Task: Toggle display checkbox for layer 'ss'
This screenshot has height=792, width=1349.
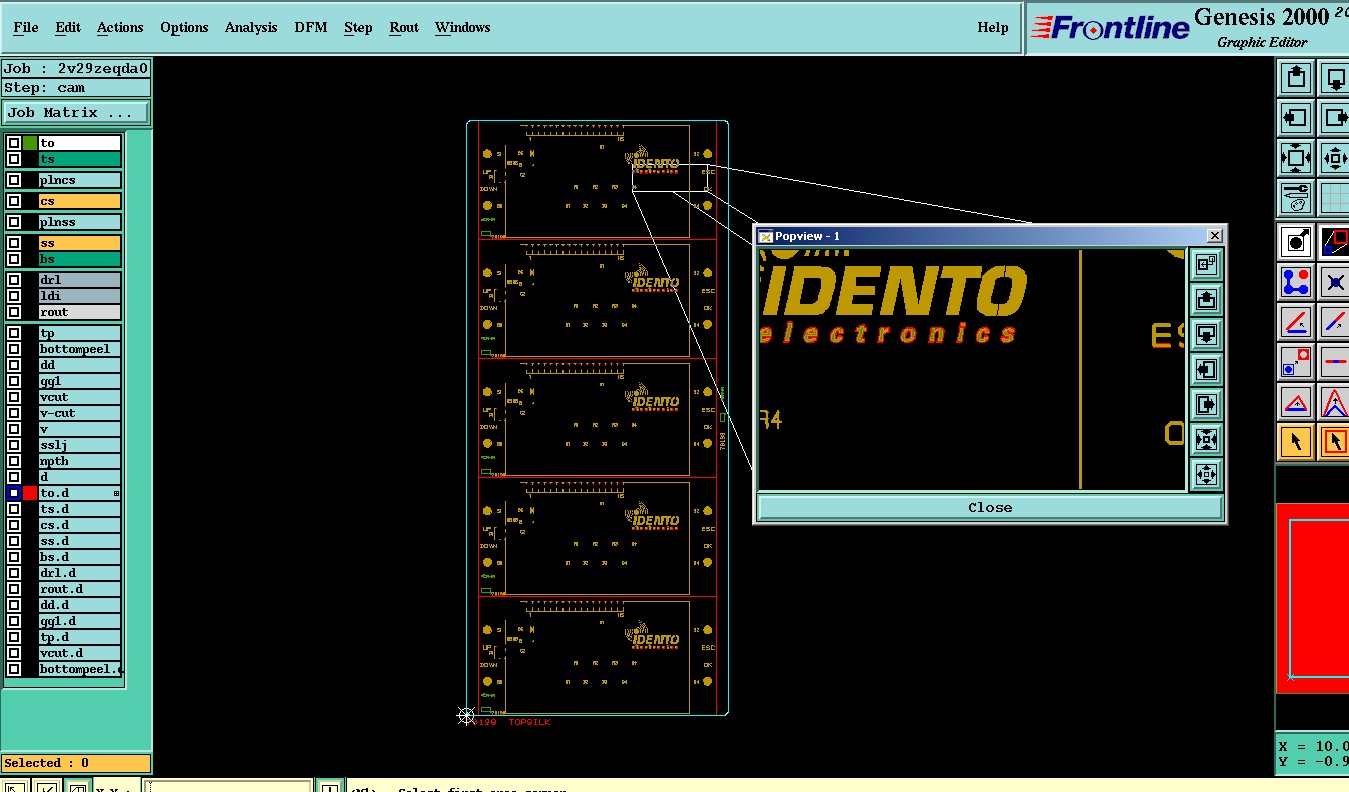Action: (14, 243)
